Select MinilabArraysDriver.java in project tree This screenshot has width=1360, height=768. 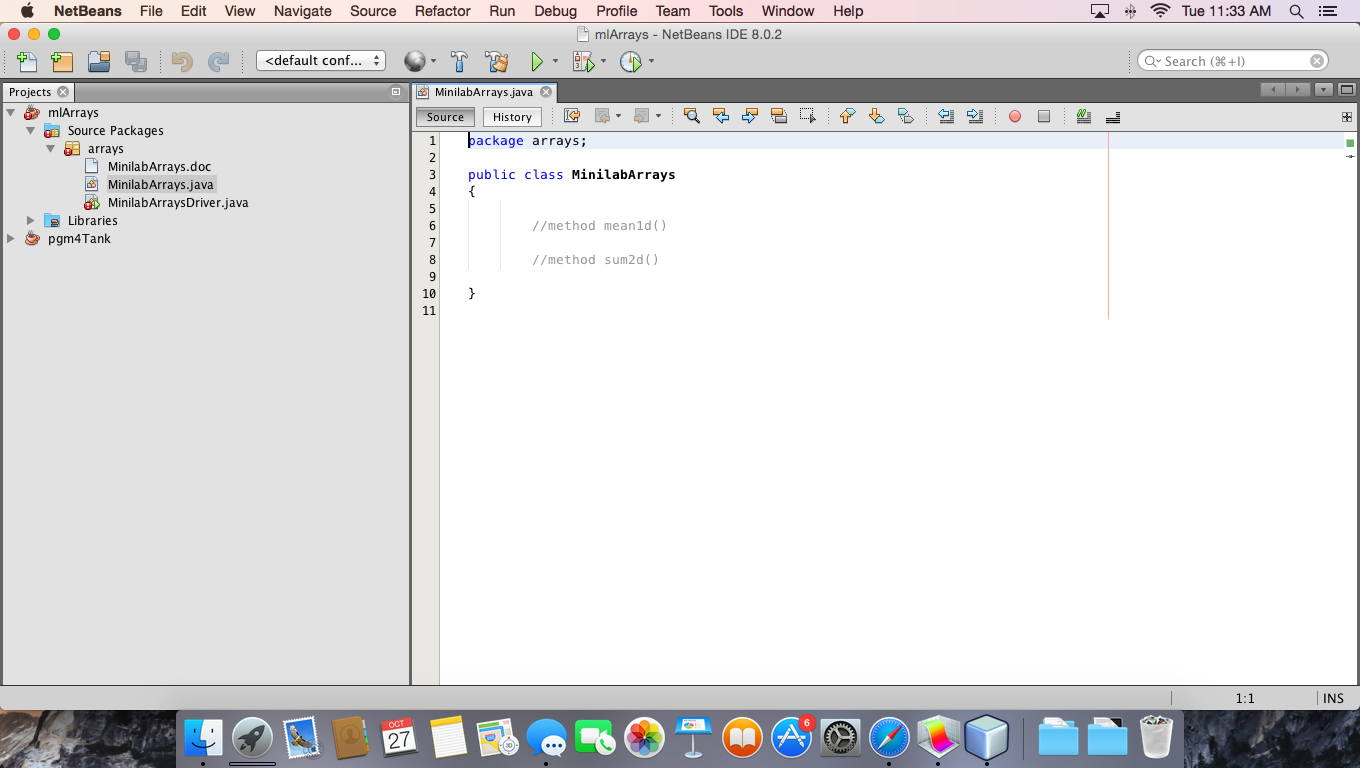pyautogui.click(x=177, y=203)
